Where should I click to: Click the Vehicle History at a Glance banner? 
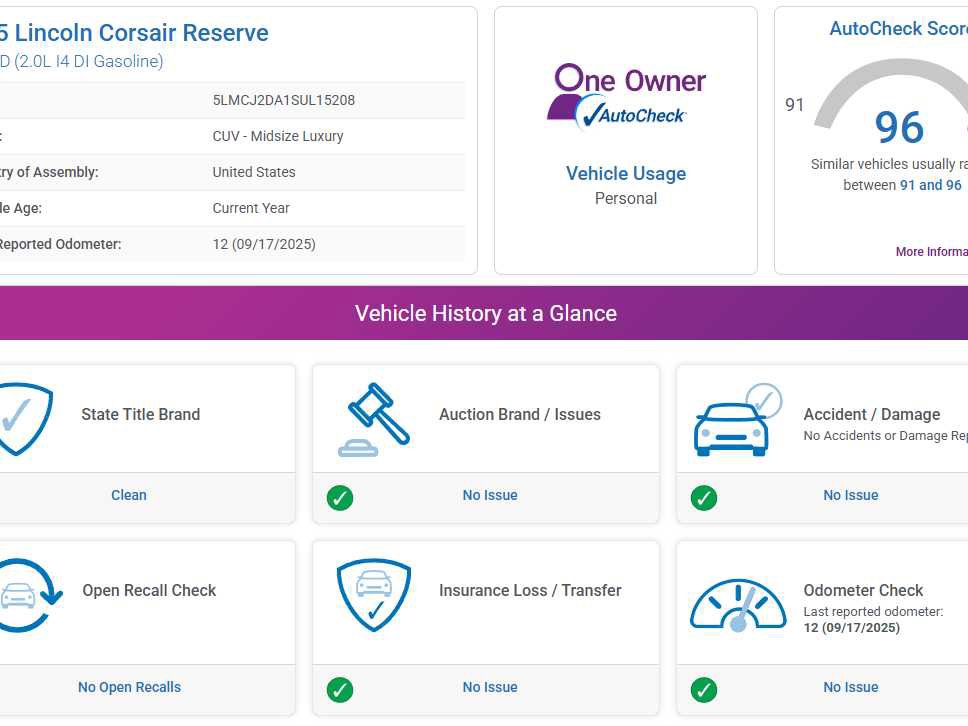(485, 313)
